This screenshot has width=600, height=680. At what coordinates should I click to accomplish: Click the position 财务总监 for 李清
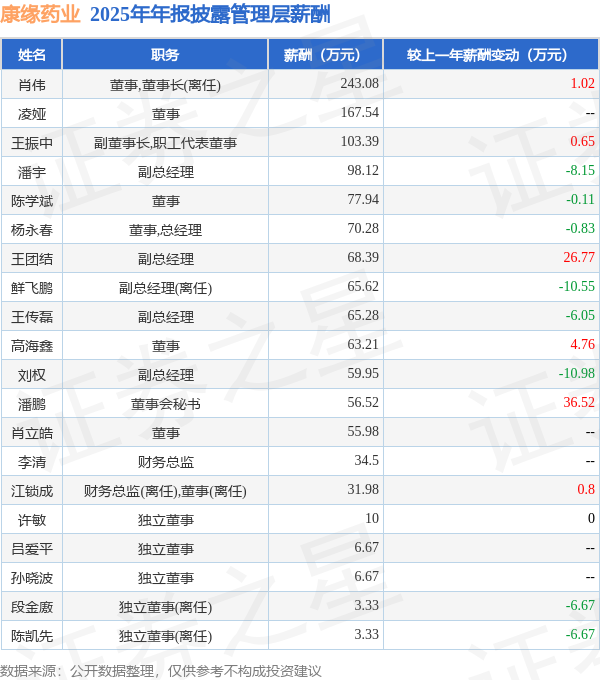165,462
